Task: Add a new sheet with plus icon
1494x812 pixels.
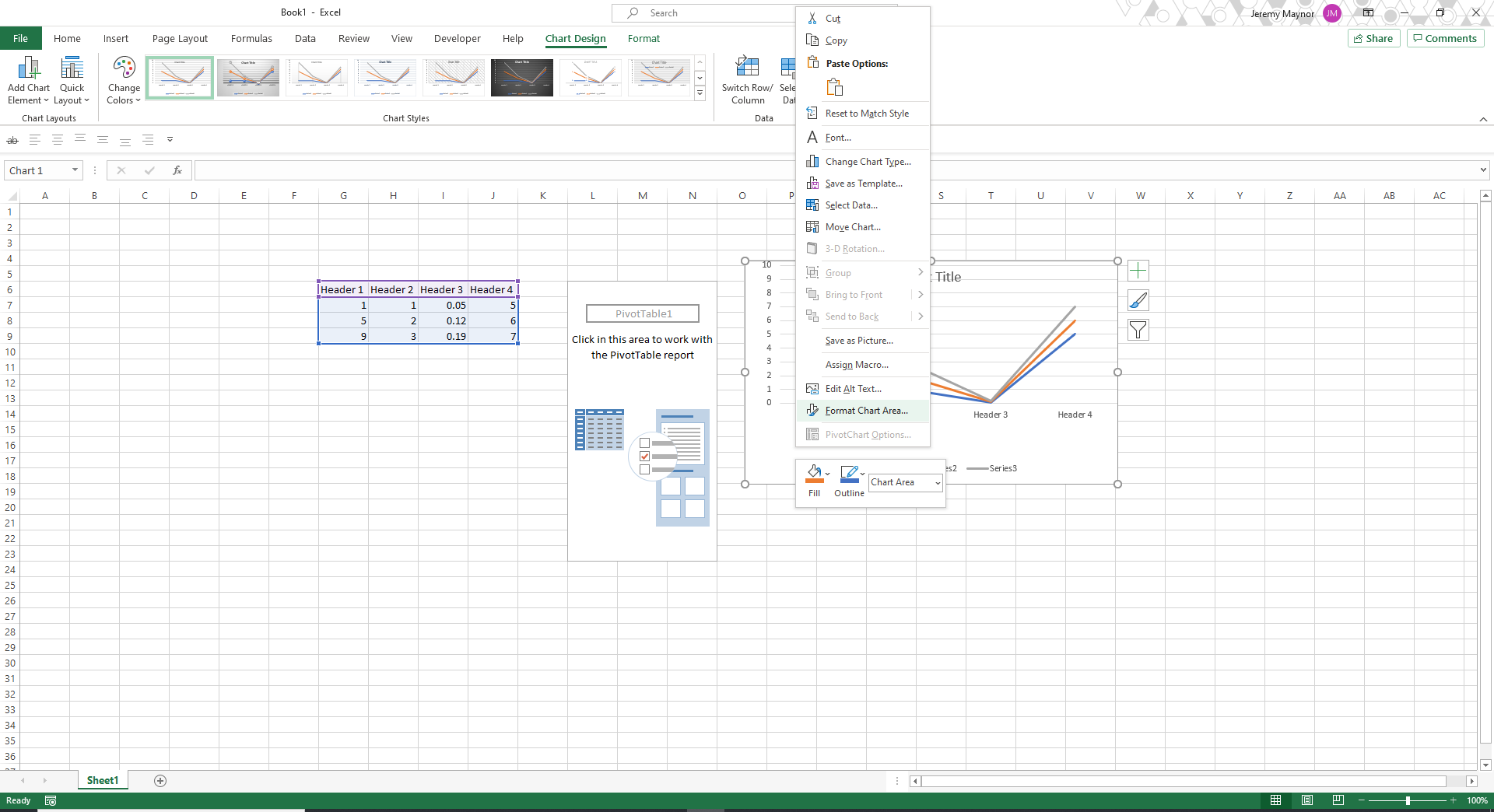Action: (x=160, y=781)
